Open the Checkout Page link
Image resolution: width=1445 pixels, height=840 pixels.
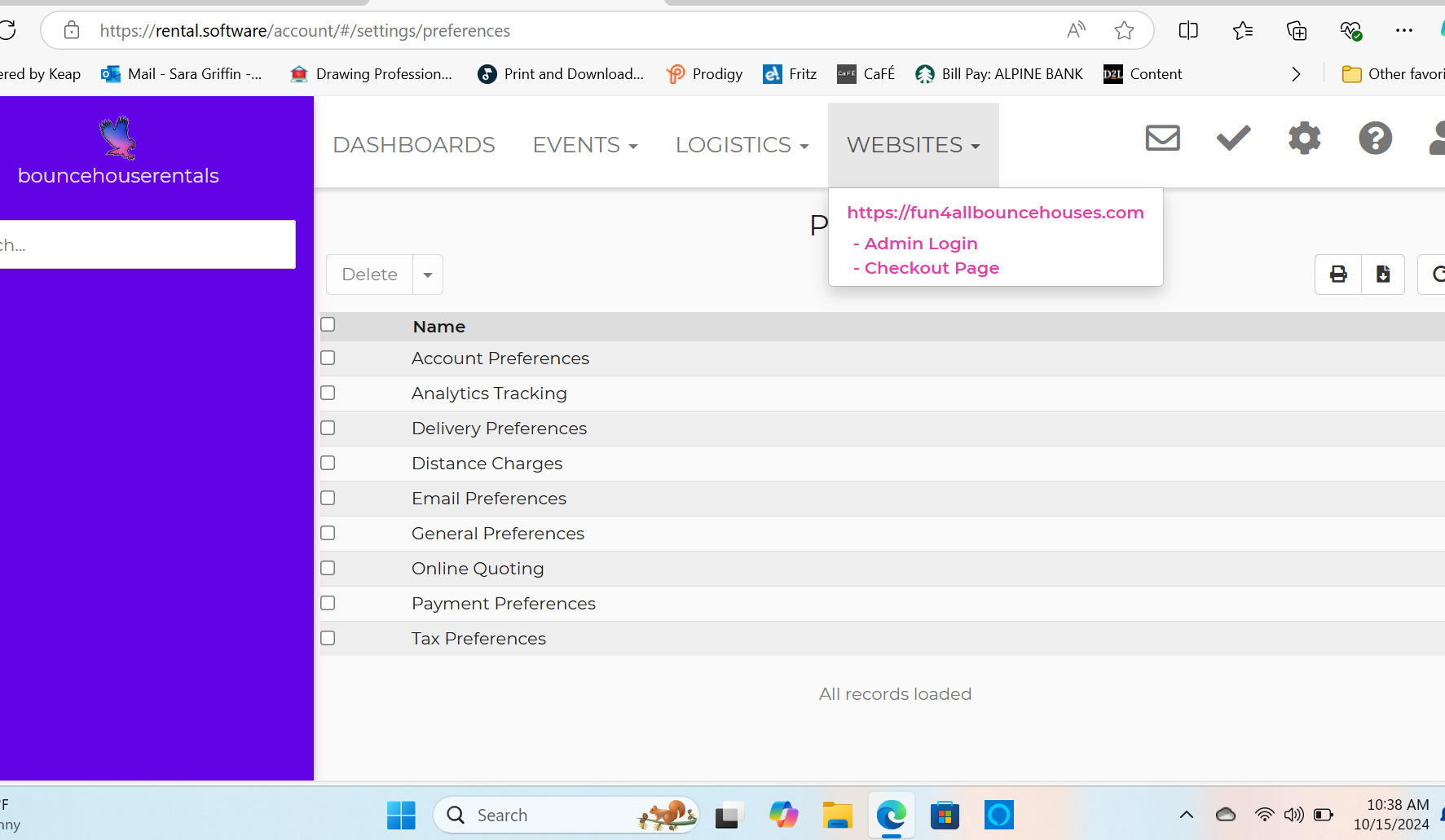point(931,268)
